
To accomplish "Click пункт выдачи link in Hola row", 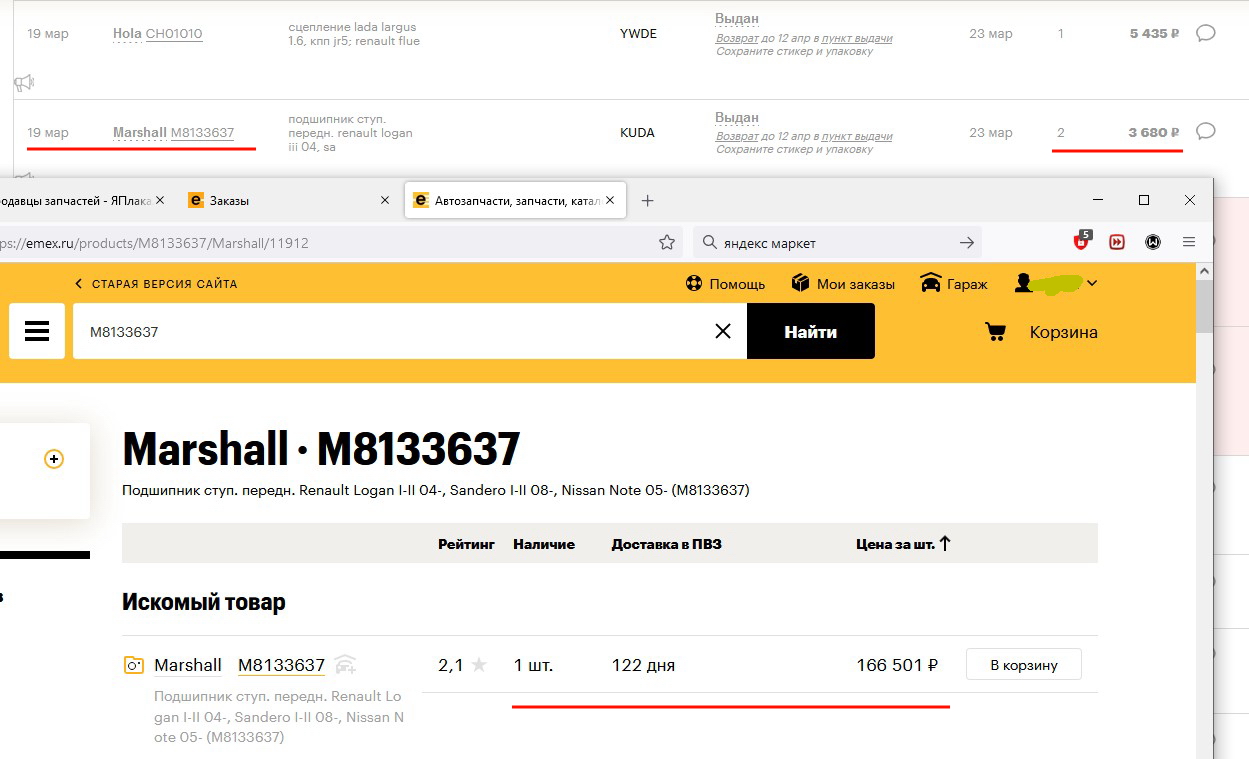I will tap(857, 38).
